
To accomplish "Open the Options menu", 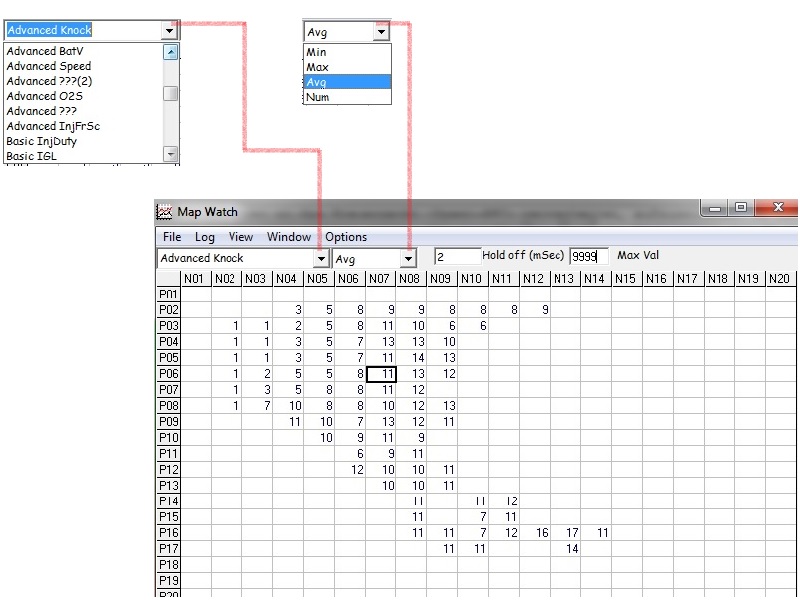I will (346, 237).
